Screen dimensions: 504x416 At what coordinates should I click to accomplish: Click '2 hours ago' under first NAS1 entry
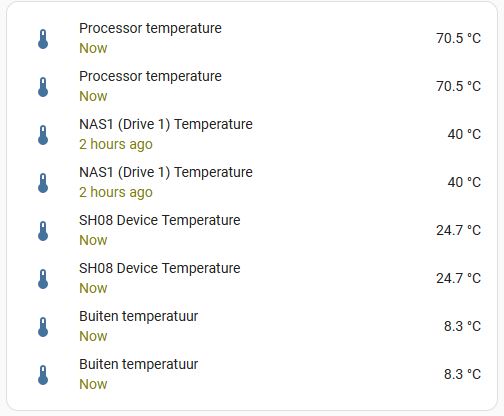[116, 145]
